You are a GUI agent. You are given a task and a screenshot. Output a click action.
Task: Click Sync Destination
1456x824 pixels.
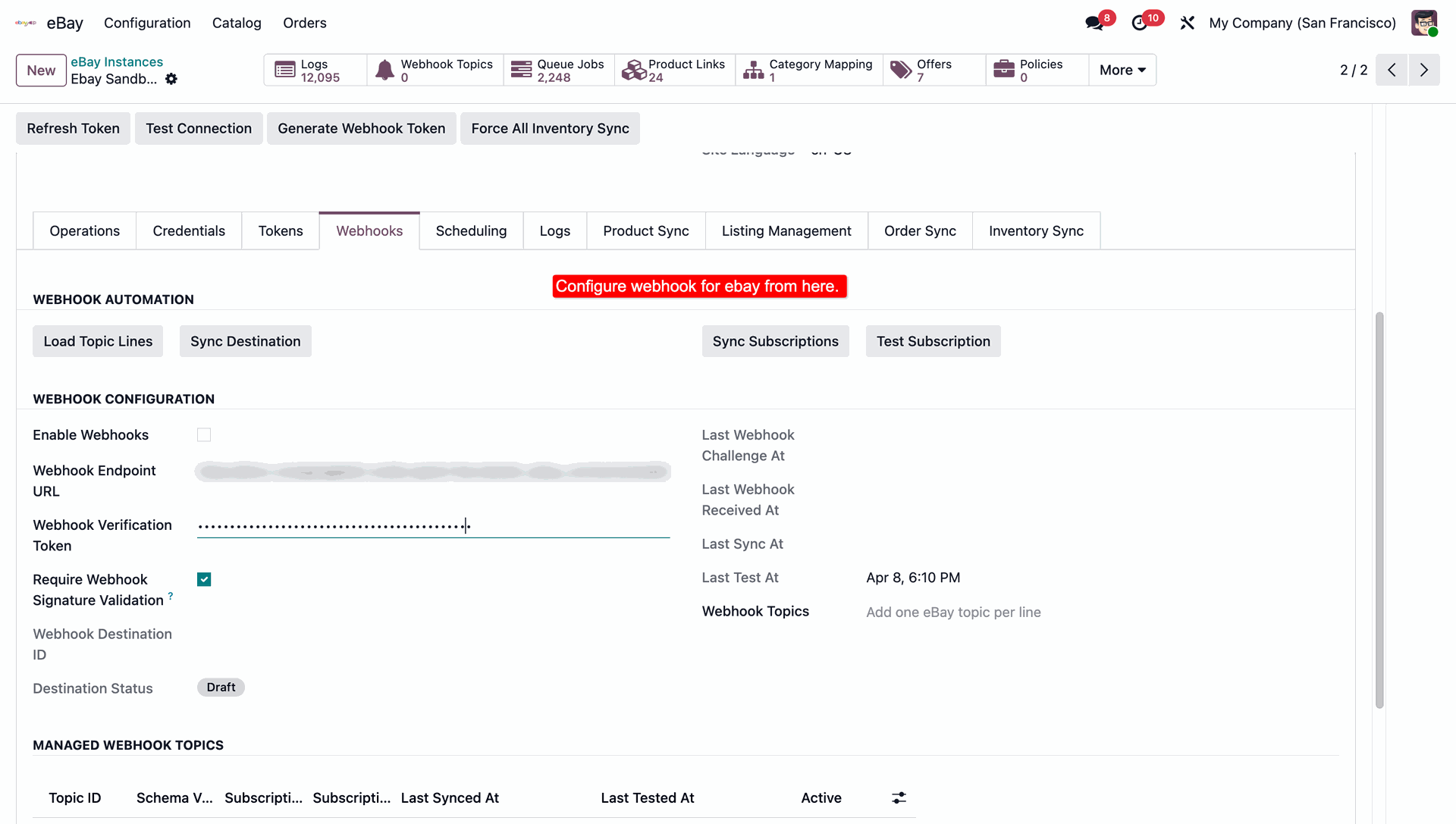246,341
